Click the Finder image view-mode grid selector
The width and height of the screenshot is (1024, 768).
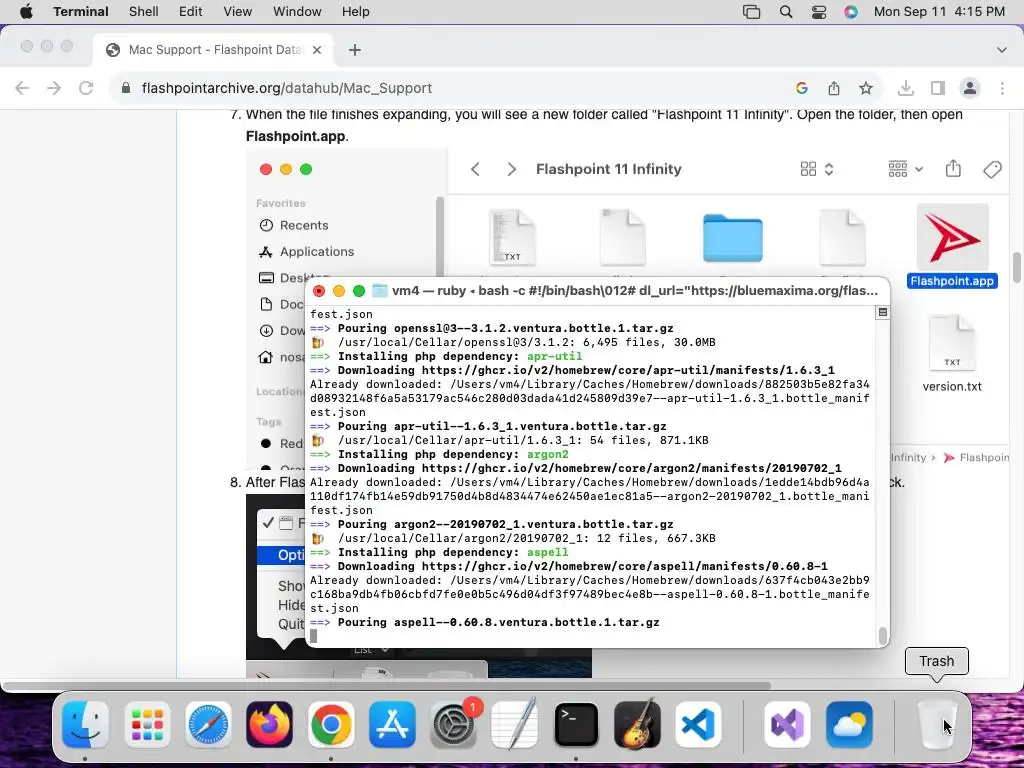[x=817, y=169]
